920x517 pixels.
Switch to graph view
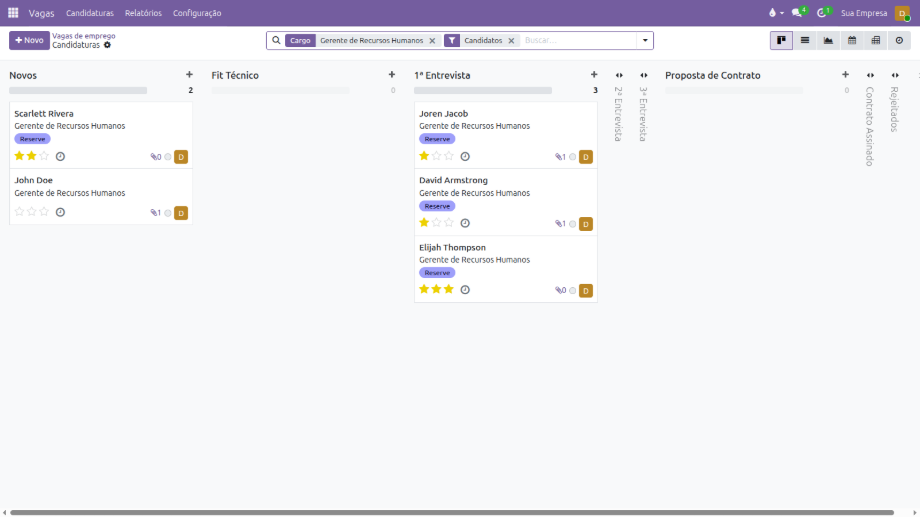(828, 40)
